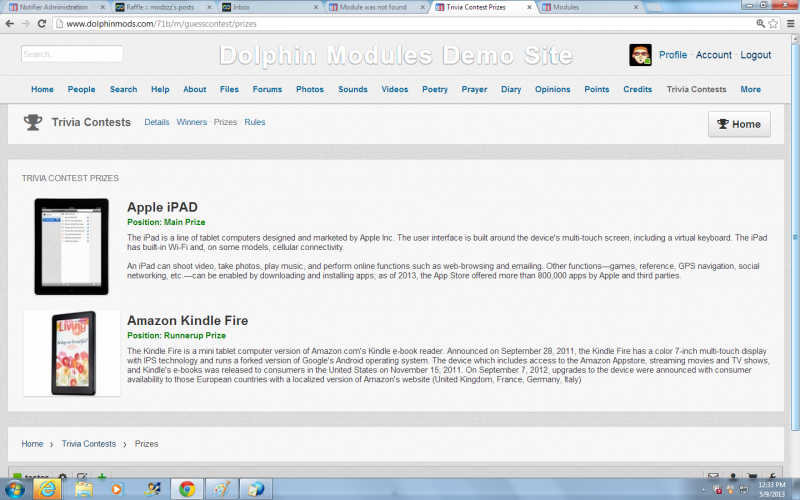Image resolution: width=800 pixels, height=500 pixels.
Task: Open Sounds in the navigation menu
Action: pos(353,89)
